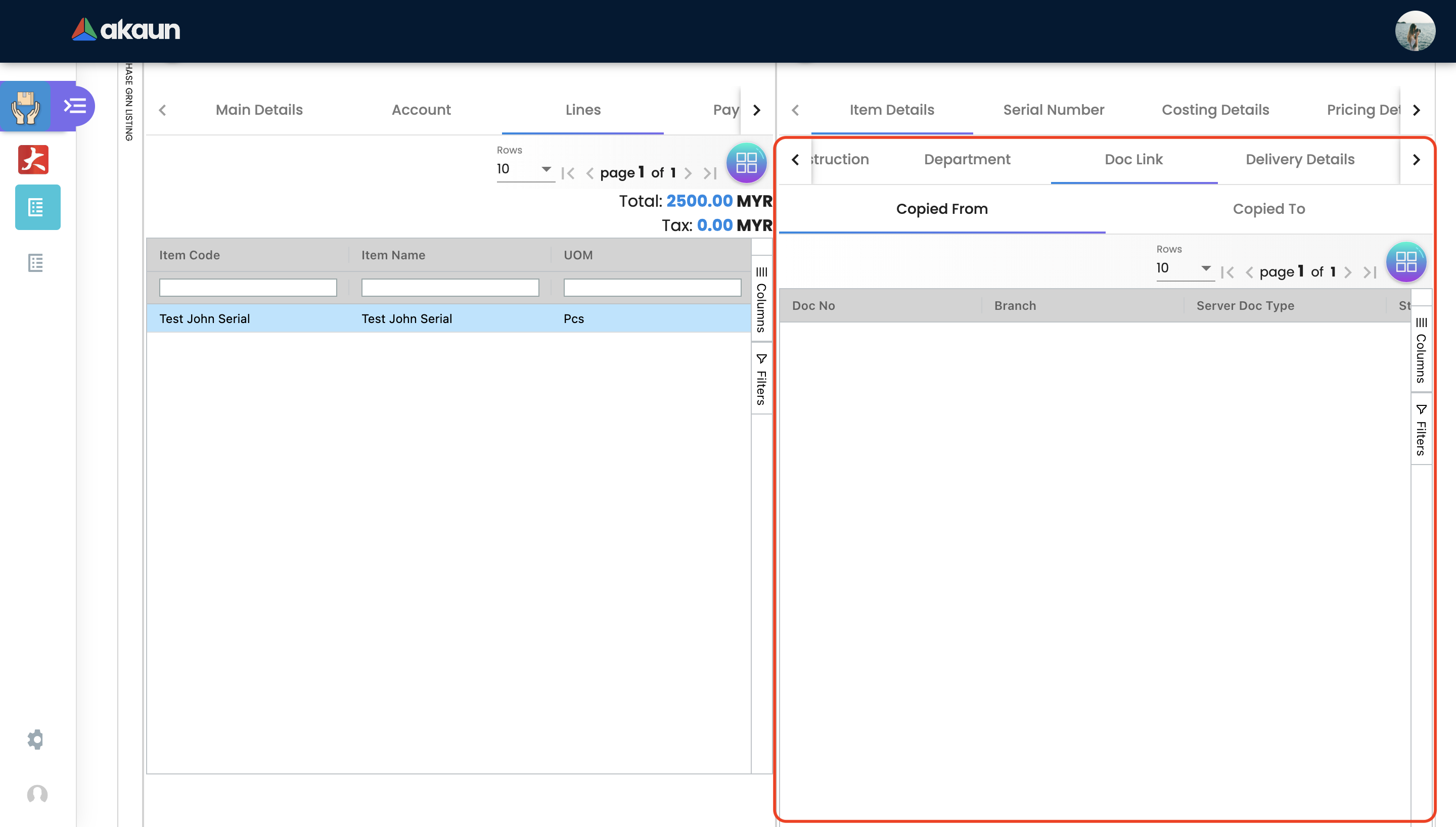Image resolution: width=1456 pixels, height=827 pixels.
Task: Click the purple sidebar expand menu icon
Action: [74, 106]
